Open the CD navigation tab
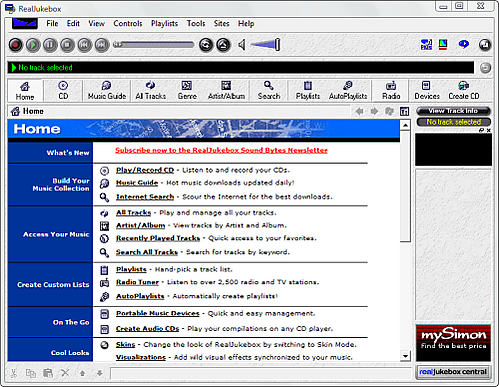Viewport: 499px width, 387px height. tap(63, 91)
